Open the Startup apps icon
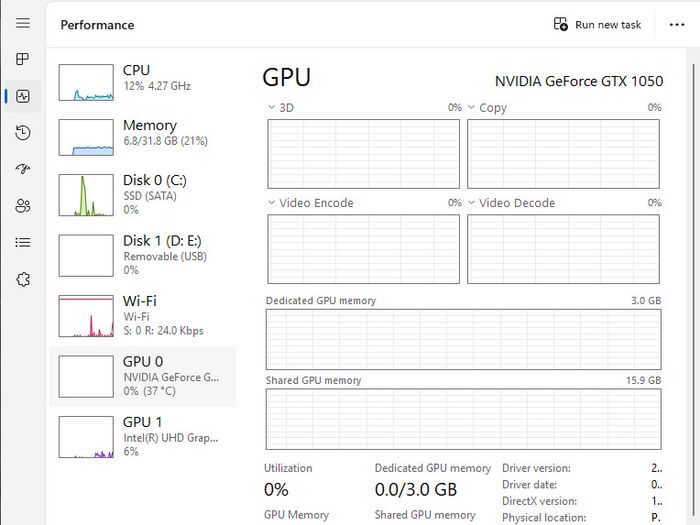This screenshot has height=525, width=700. point(23,169)
